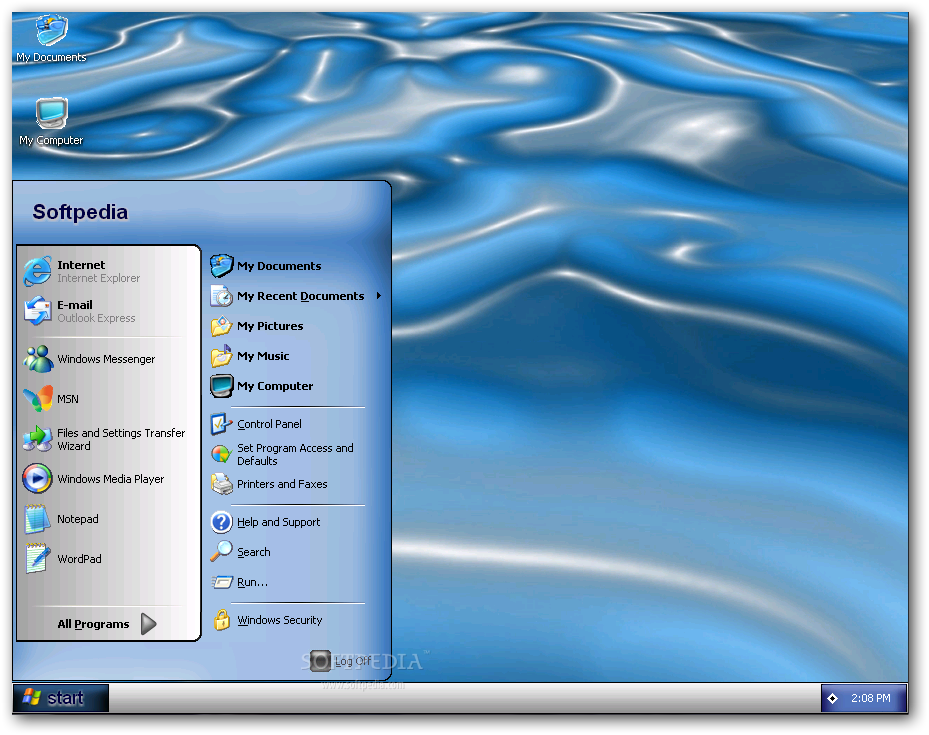Click the 2:08 PM taskbar clock
Image resolution: width=929 pixels, height=735 pixels.
click(x=870, y=698)
